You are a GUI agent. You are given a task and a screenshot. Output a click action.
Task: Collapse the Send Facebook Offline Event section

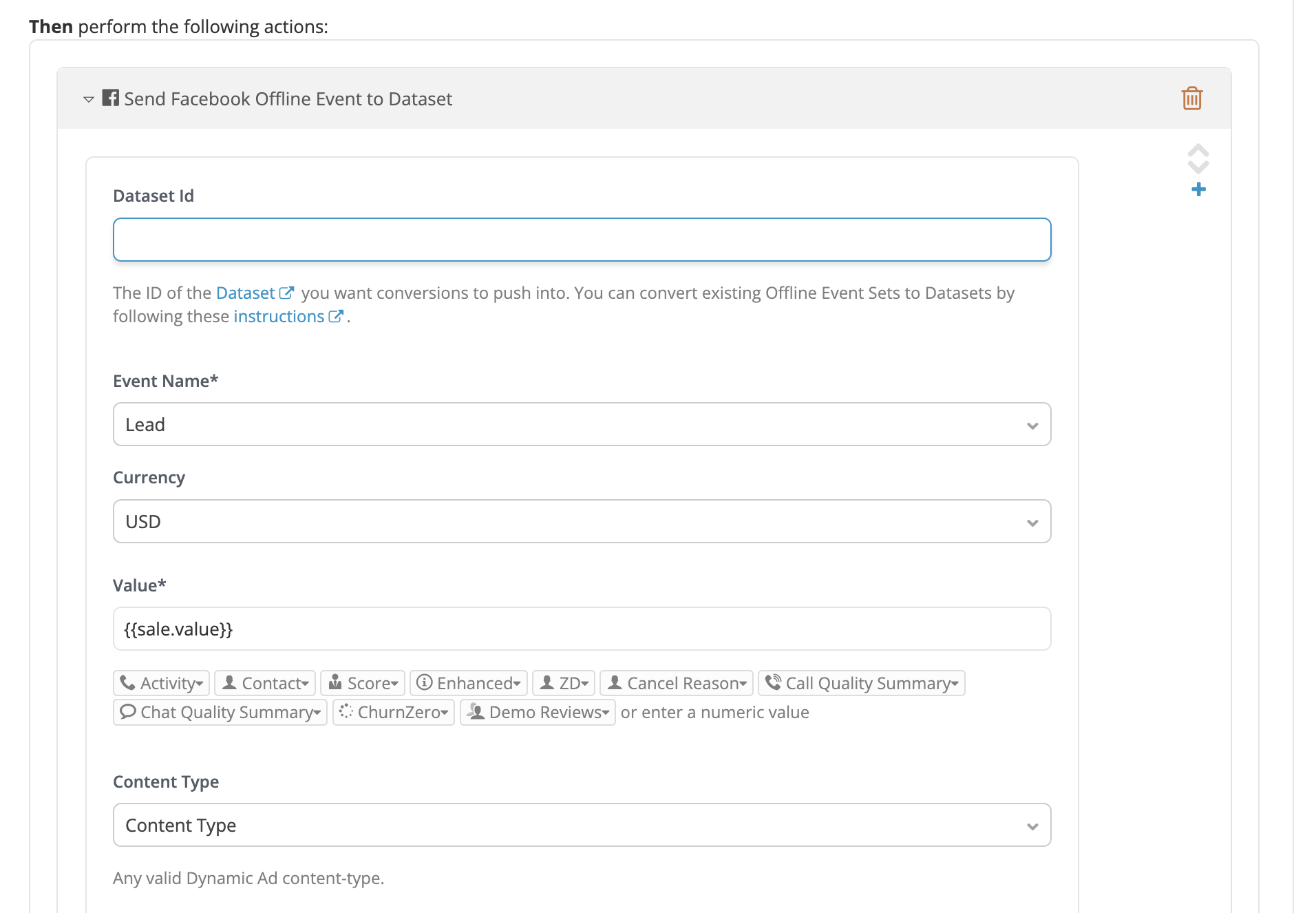(x=88, y=100)
